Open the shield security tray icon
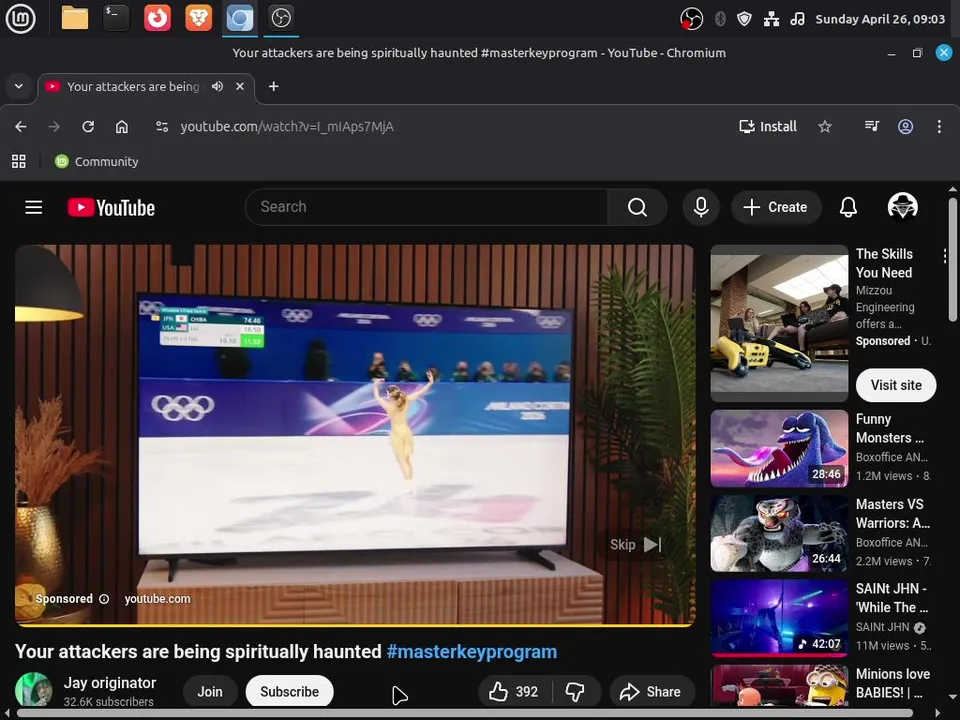The width and height of the screenshot is (960, 720). (744, 19)
